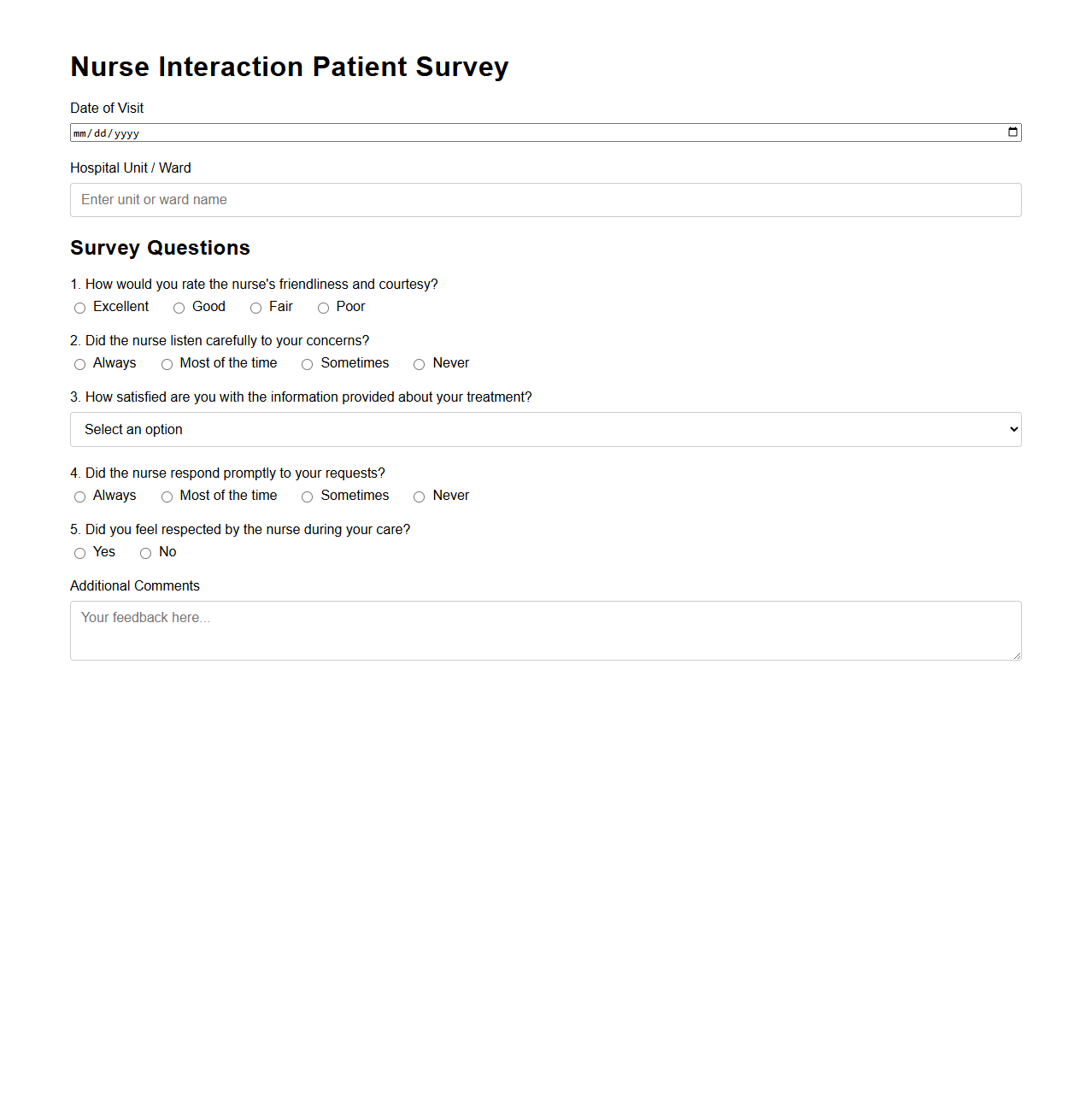Select "No" for question 5
This screenshot has width=1092, height=1111.
(145, 553)
